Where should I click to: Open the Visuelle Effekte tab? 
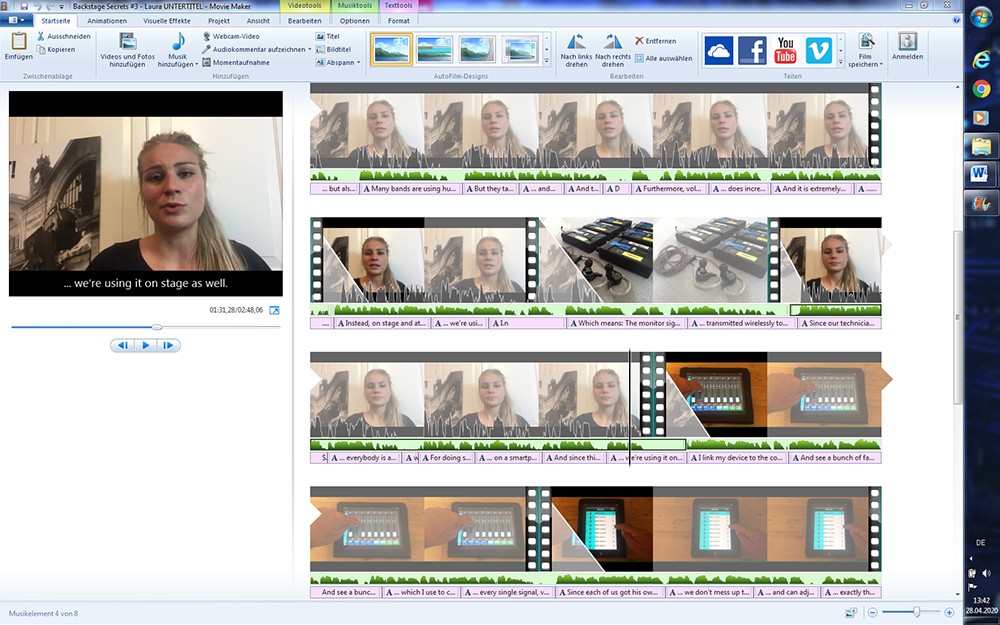tap(168, 20)
